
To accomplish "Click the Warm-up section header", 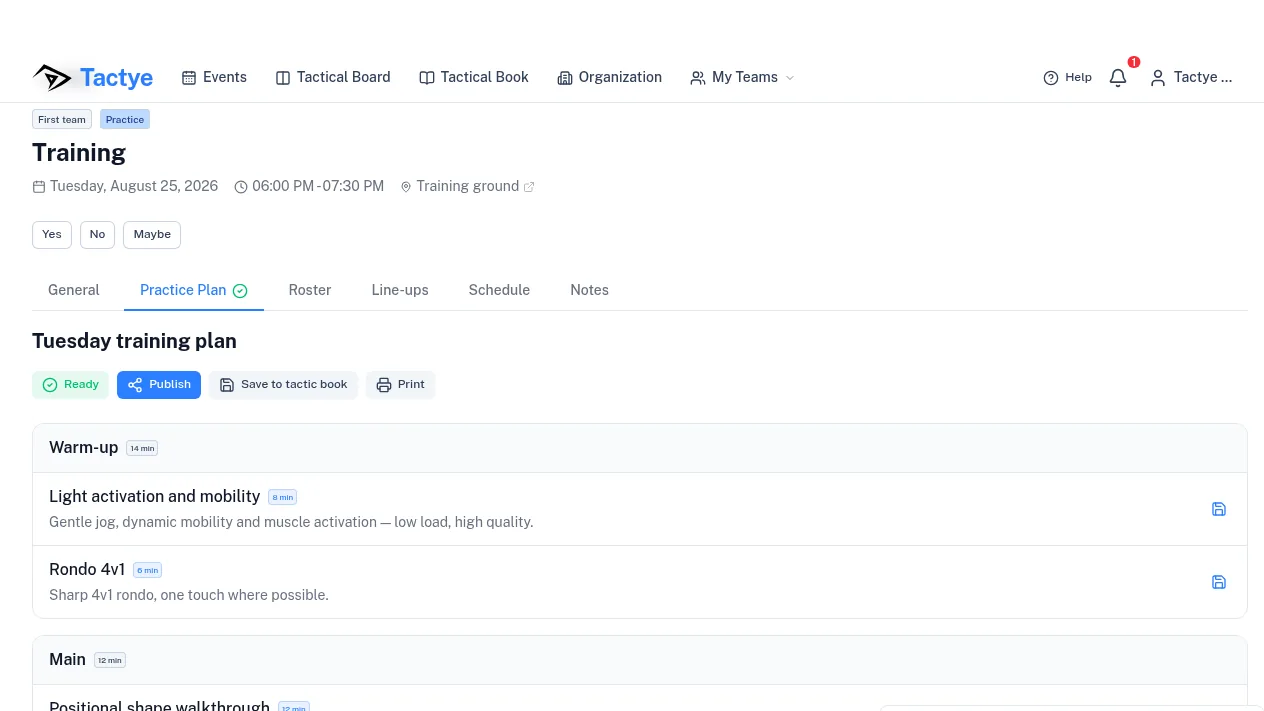I will click(640, 448).
